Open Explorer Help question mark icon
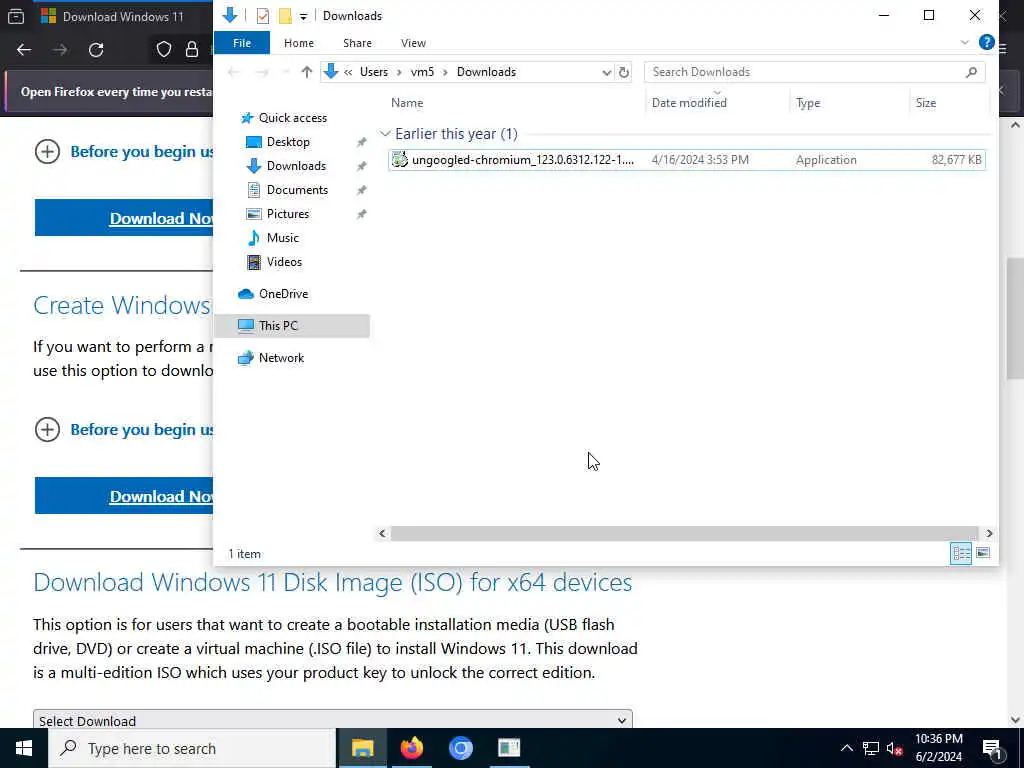The width and height of the screenshot is (1024, 768). 986,42
